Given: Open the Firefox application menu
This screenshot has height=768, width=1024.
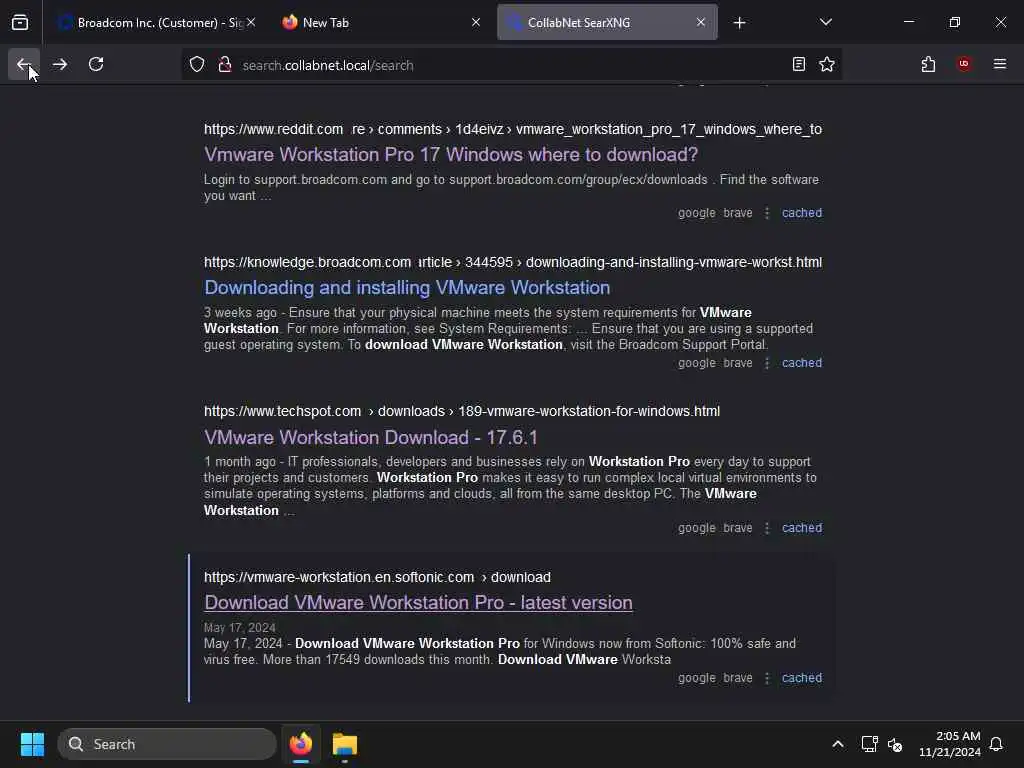Looking at the screenshot, I should click(1000, 64).
